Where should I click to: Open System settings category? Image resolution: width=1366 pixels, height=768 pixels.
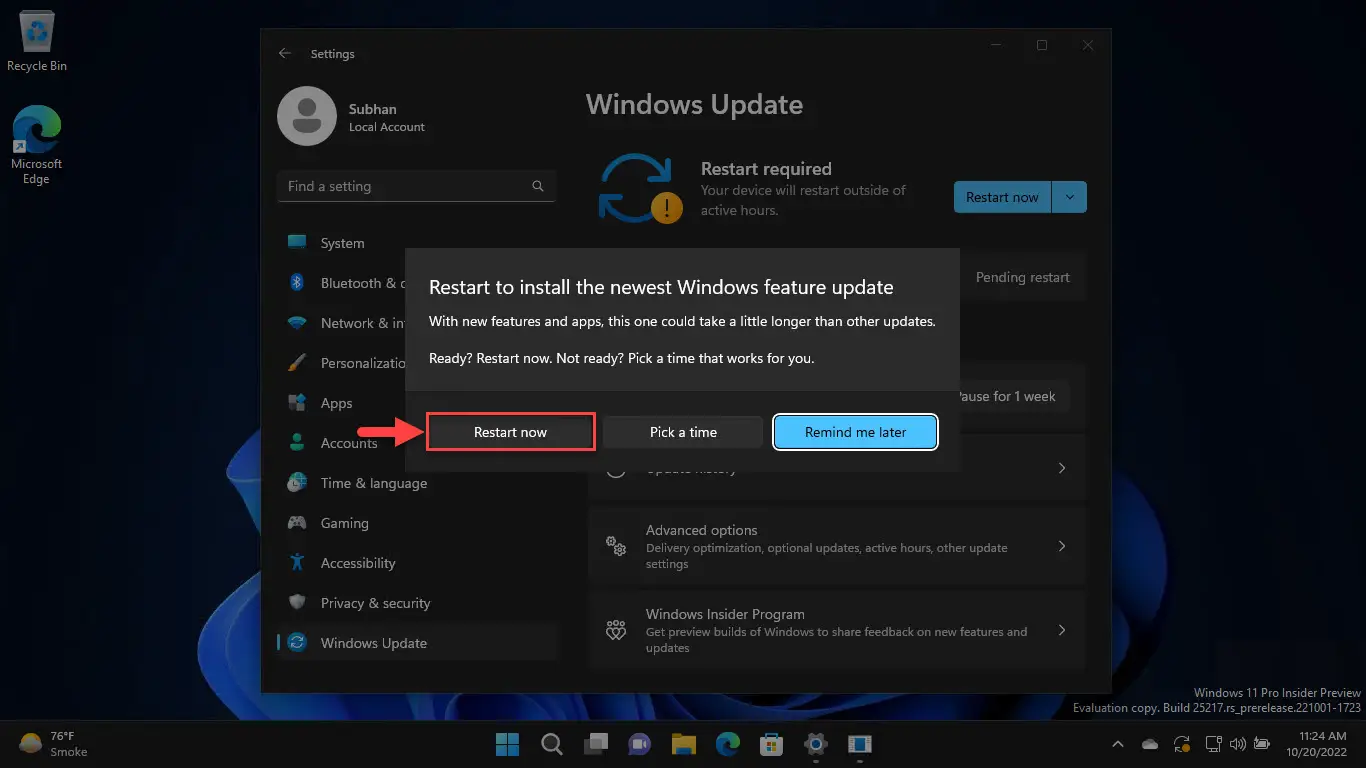(416, 243)
